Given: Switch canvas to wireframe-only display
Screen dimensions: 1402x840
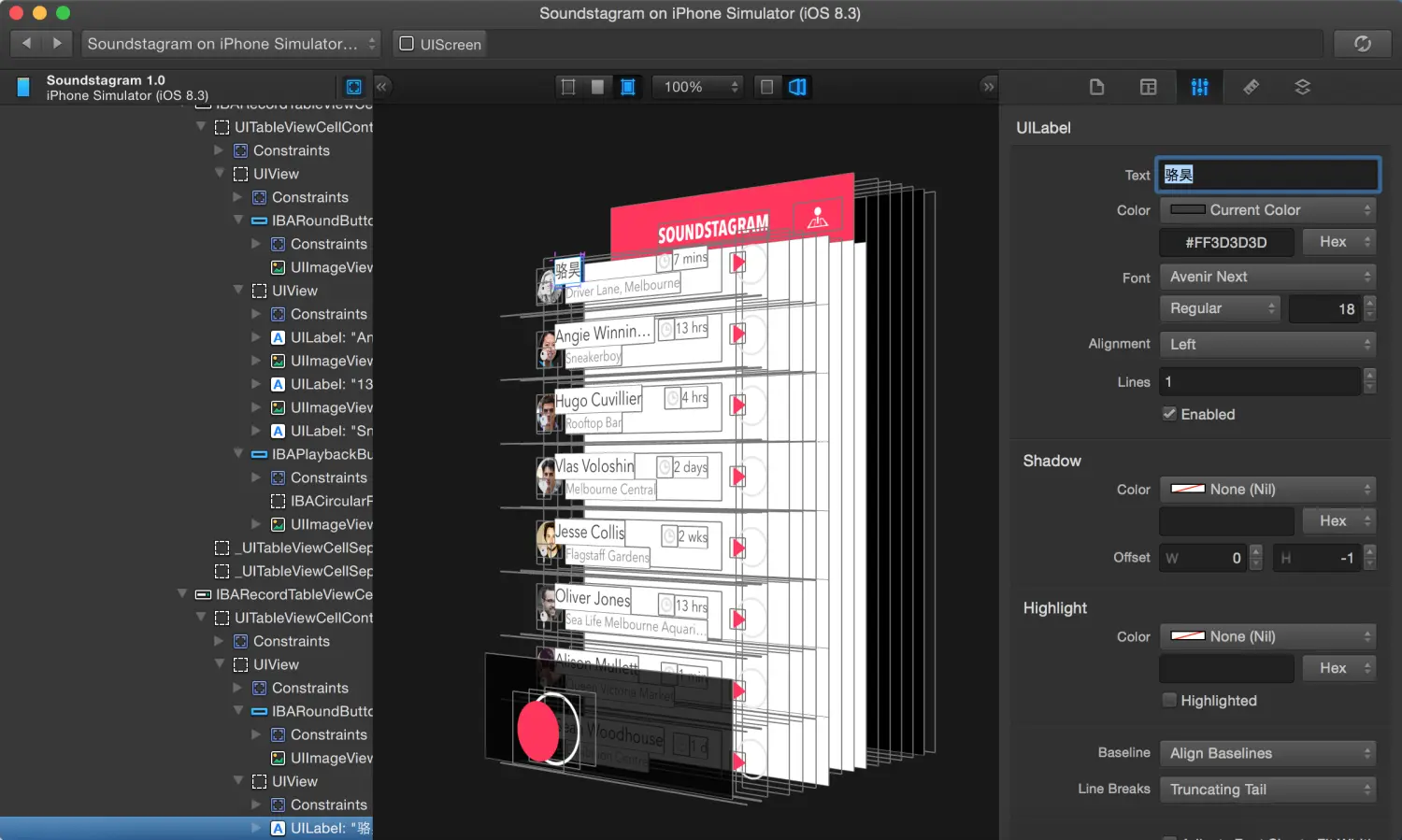Looking at the screenshot, I should pos(568,87).
